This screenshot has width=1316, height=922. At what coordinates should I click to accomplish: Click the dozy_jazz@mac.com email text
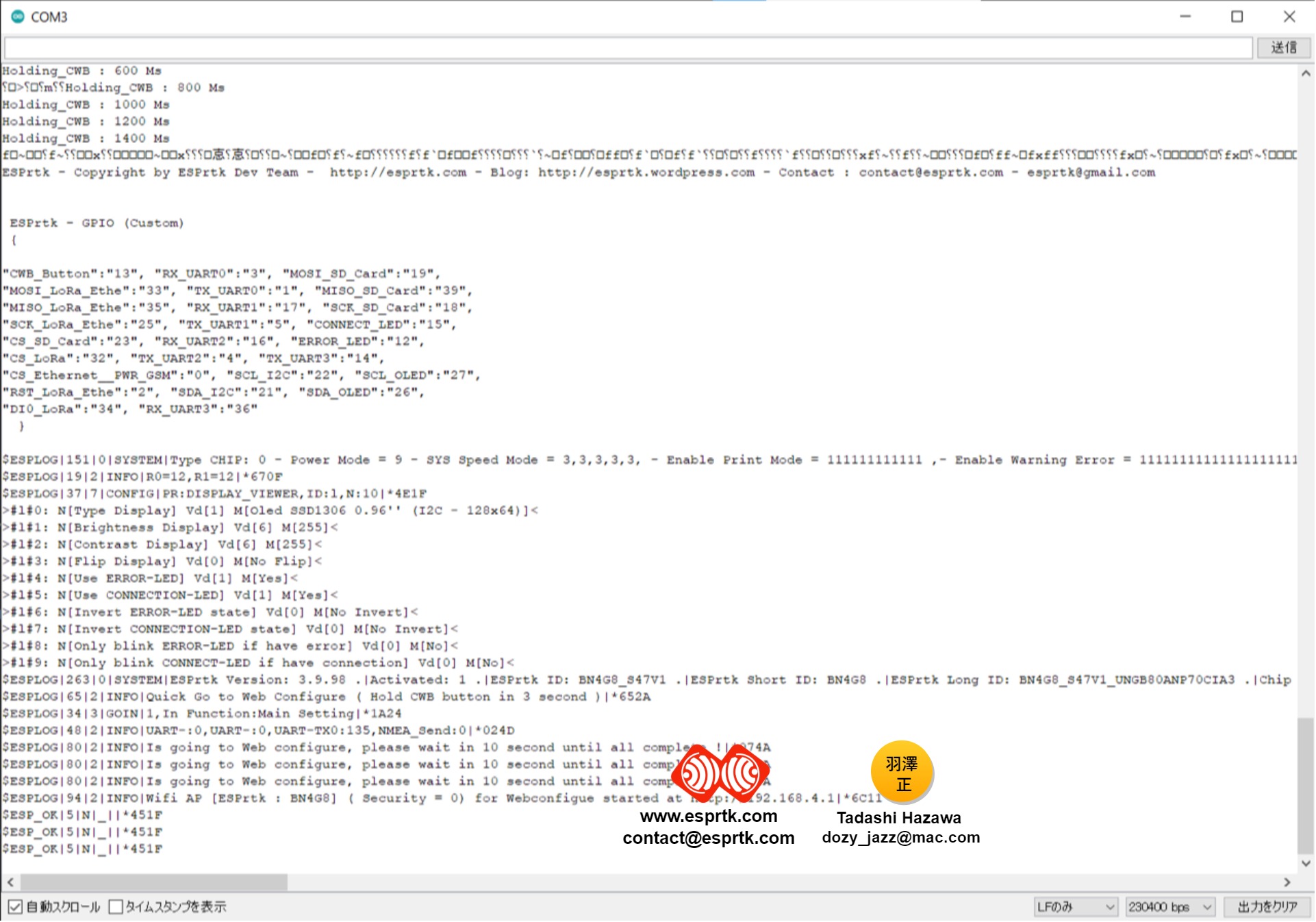(x=901, y=838)
